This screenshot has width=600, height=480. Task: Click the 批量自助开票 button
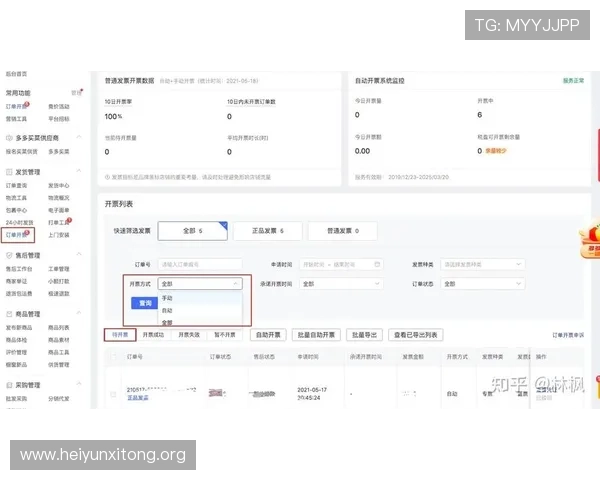[316, 335]
